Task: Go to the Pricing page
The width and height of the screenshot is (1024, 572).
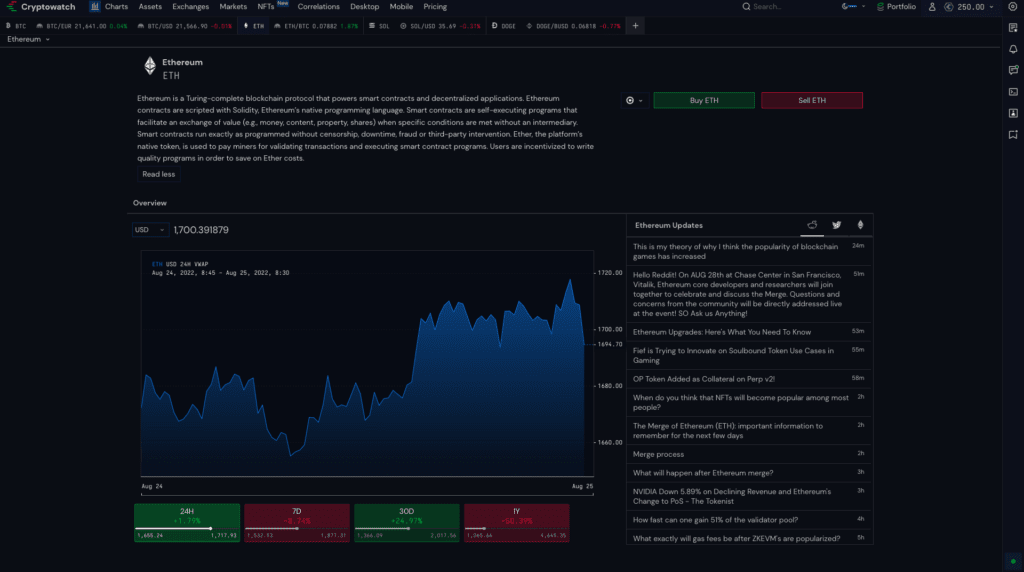Action: [x=435, y=7]
